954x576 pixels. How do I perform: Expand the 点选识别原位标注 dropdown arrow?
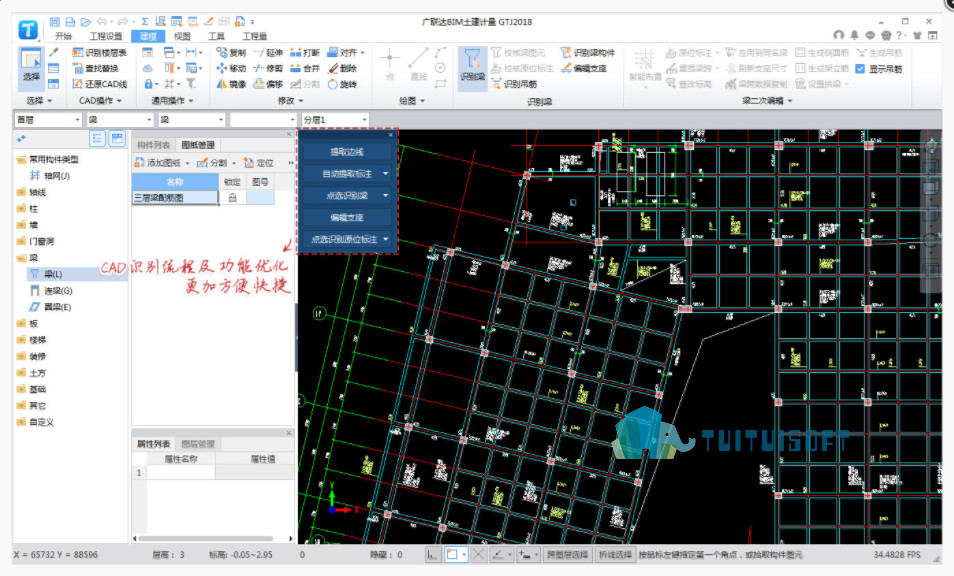(386, 240)
